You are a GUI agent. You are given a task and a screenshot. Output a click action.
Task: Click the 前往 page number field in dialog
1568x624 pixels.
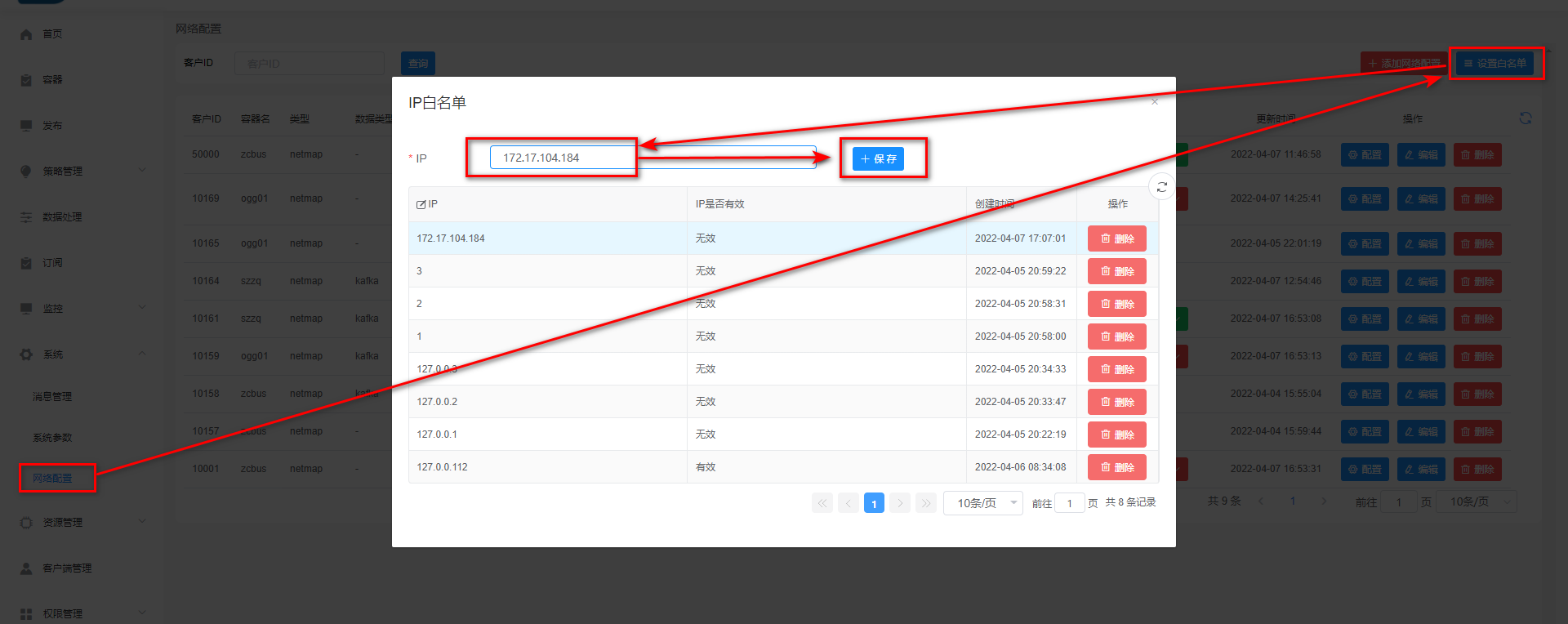click(x=1069, y=503)
